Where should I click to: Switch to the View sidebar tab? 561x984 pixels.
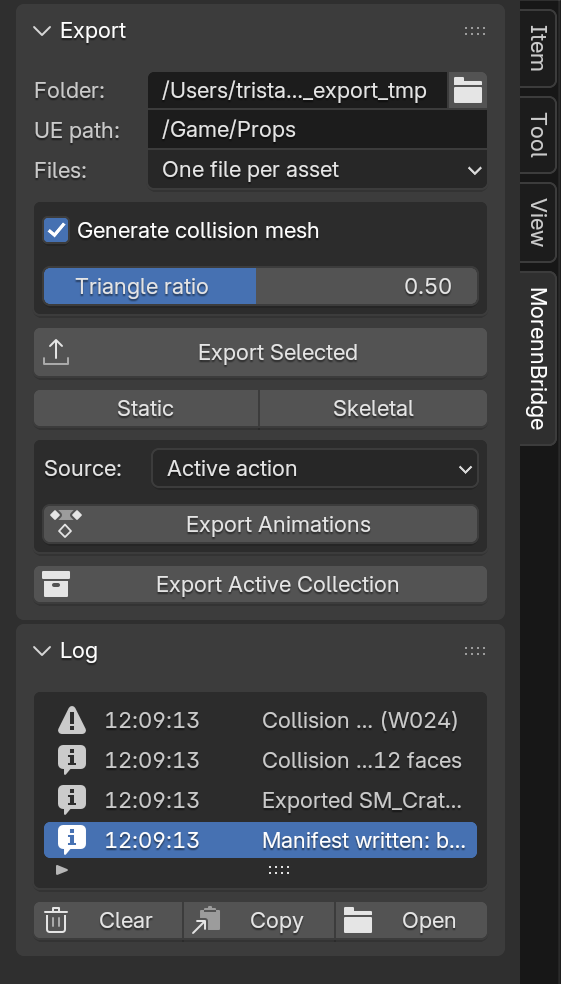538,222
